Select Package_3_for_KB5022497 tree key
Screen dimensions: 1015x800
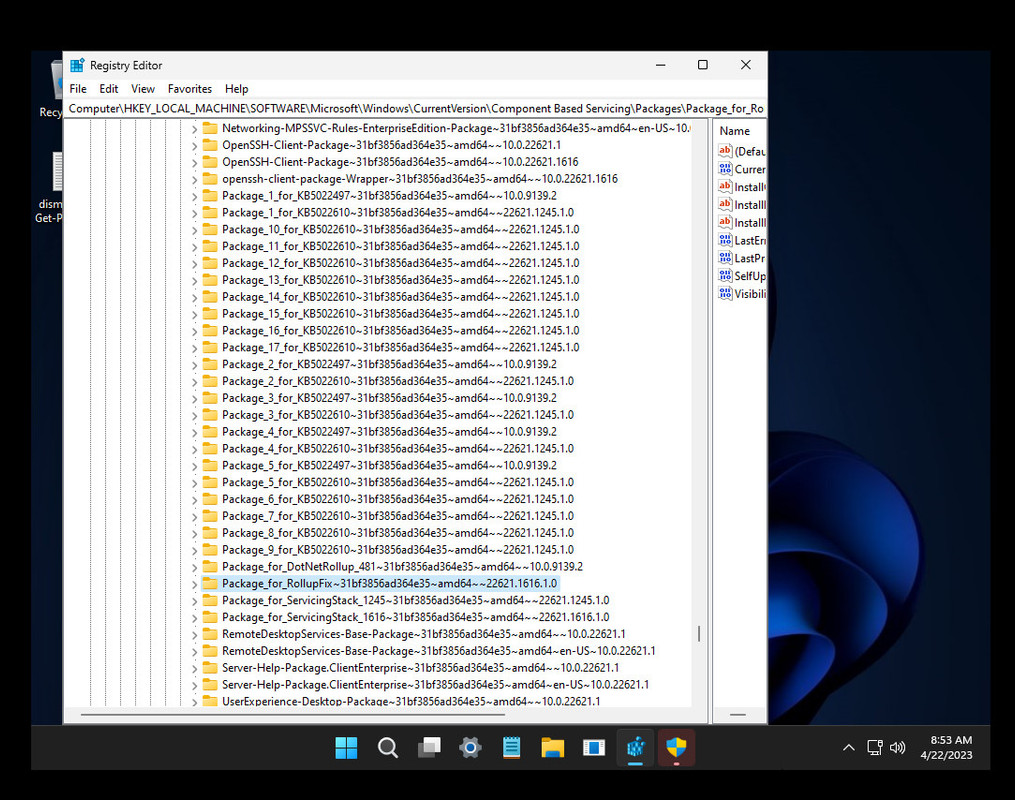click(389, 398)
